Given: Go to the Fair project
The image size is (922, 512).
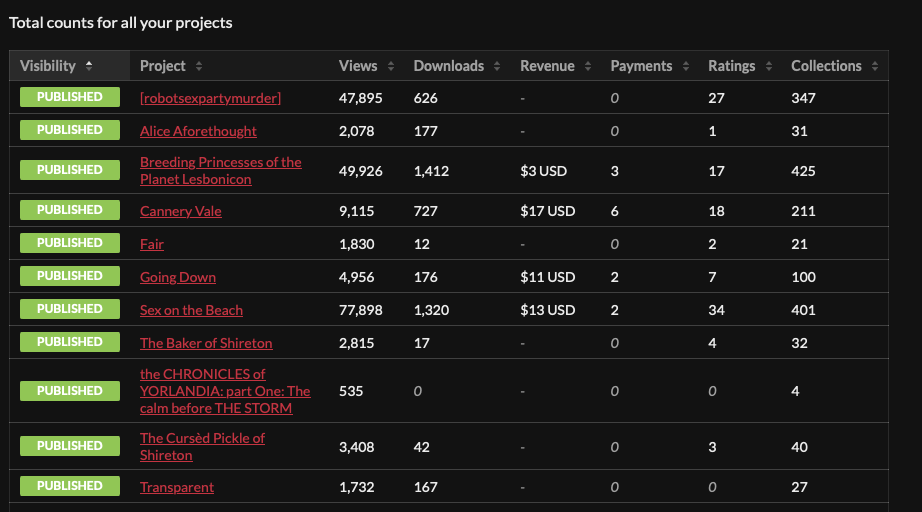Looking at the screenshot, I should (152, 244).
